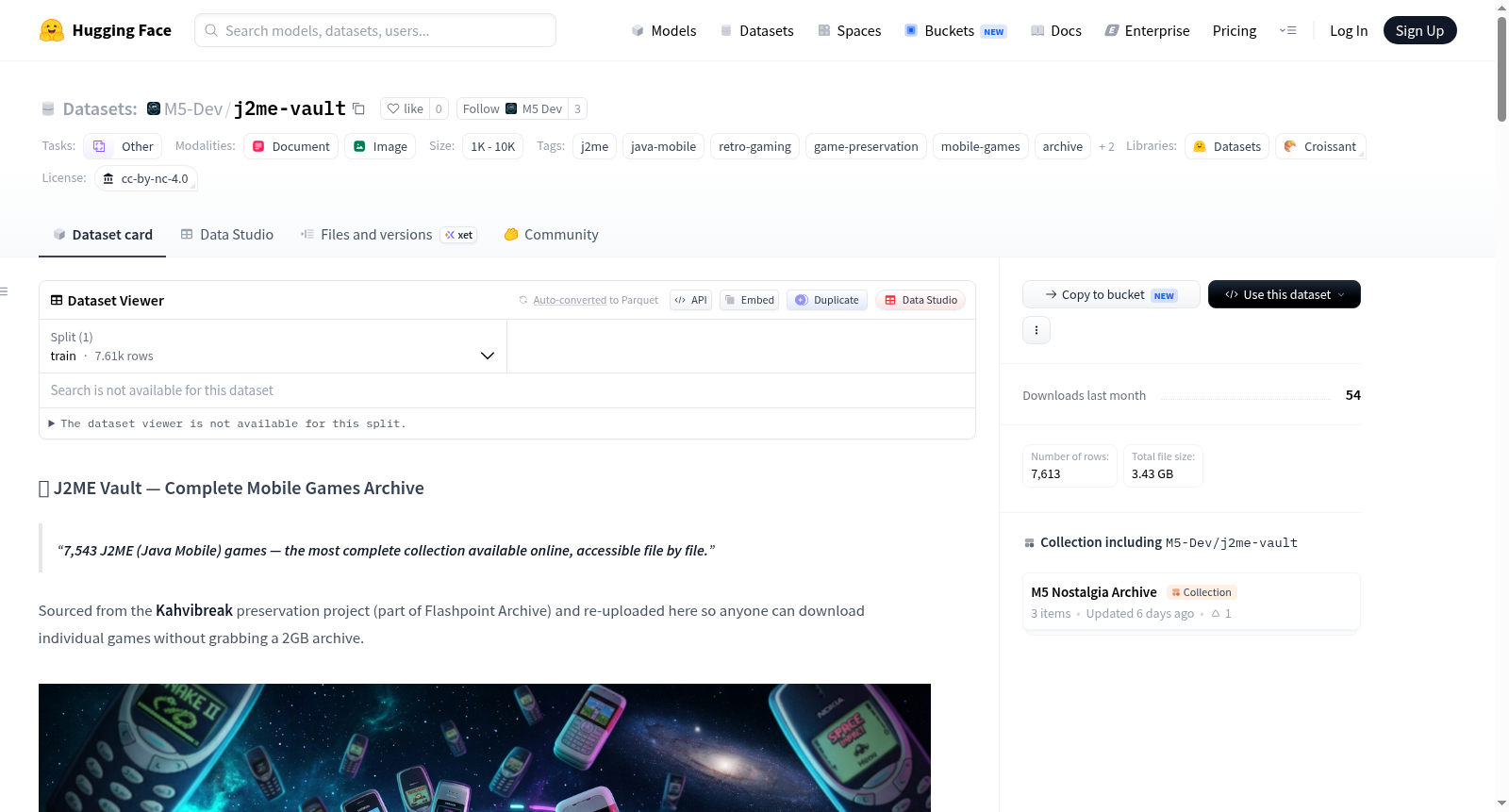Copy dataset name with the copy icon

click(x=358, y=108)
